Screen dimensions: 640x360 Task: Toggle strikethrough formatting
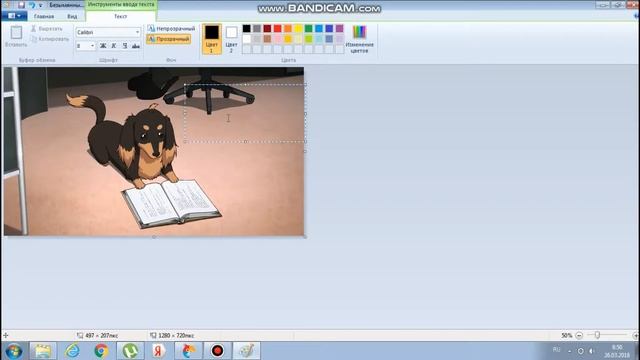136,46
